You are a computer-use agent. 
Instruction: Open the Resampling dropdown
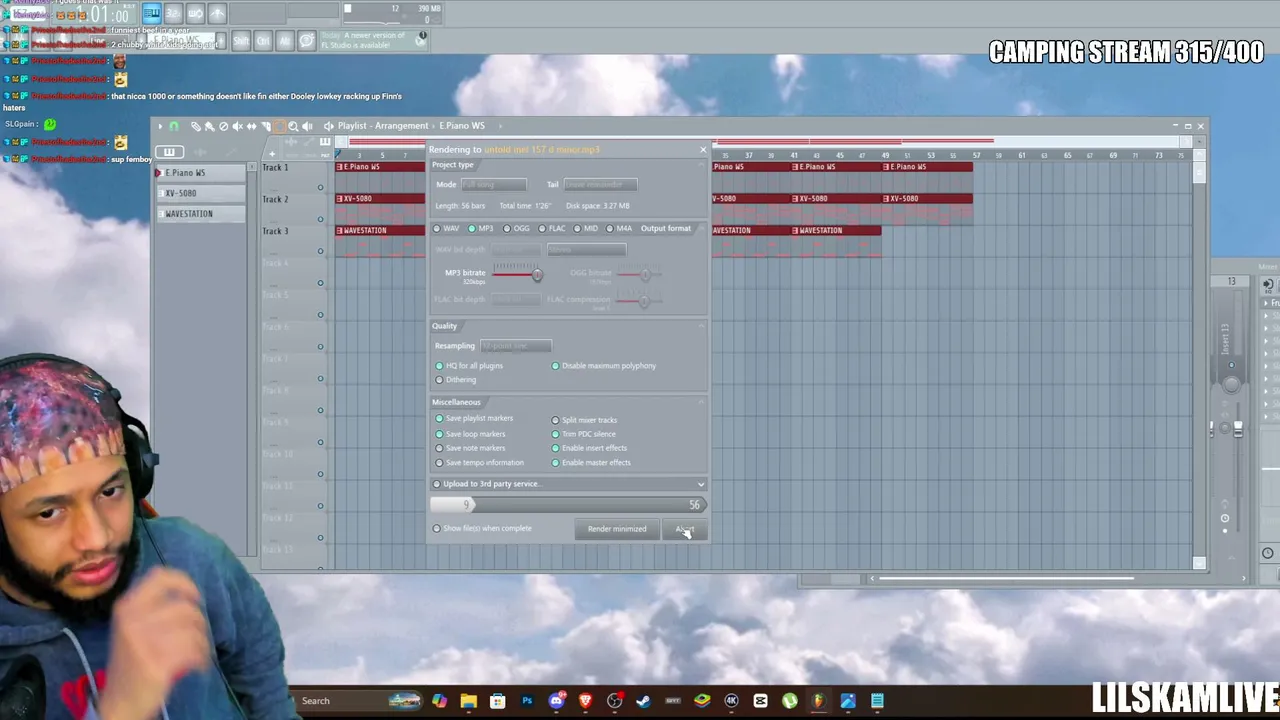tap(515, 346)
